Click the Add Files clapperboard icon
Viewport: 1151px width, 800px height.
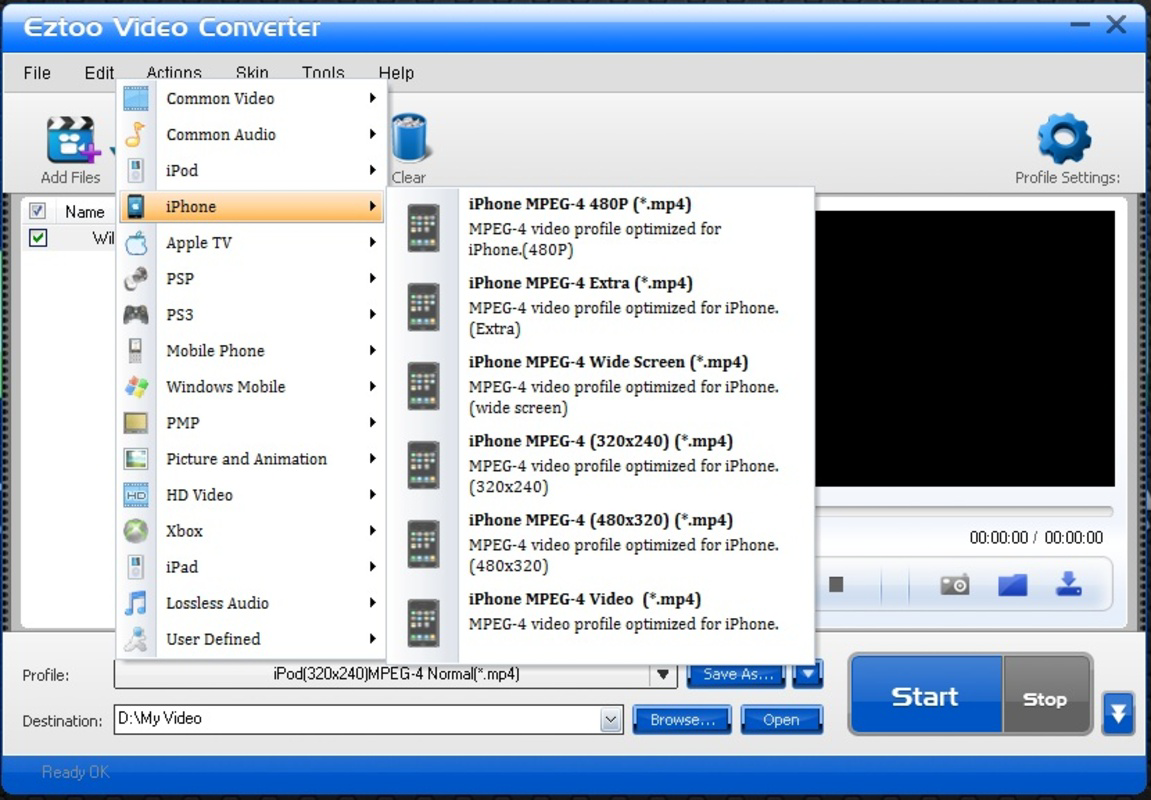[72, 138]
